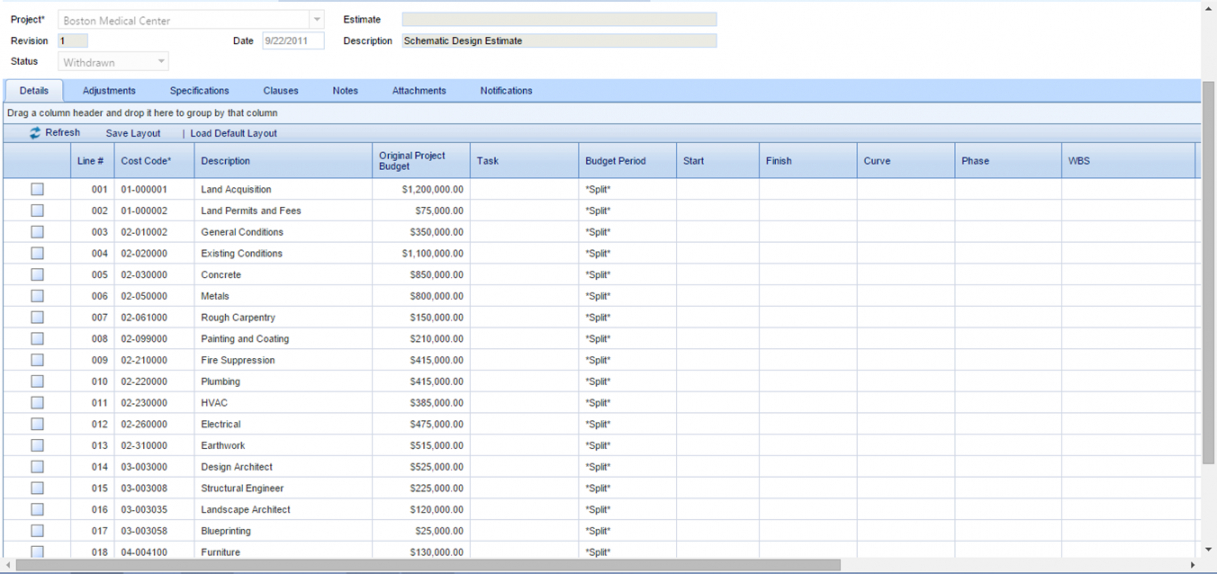This screenshot has height=574, width=1217.
Task: Open the Project dropdown for Boston Medical Center
Action: pos(317,20)
